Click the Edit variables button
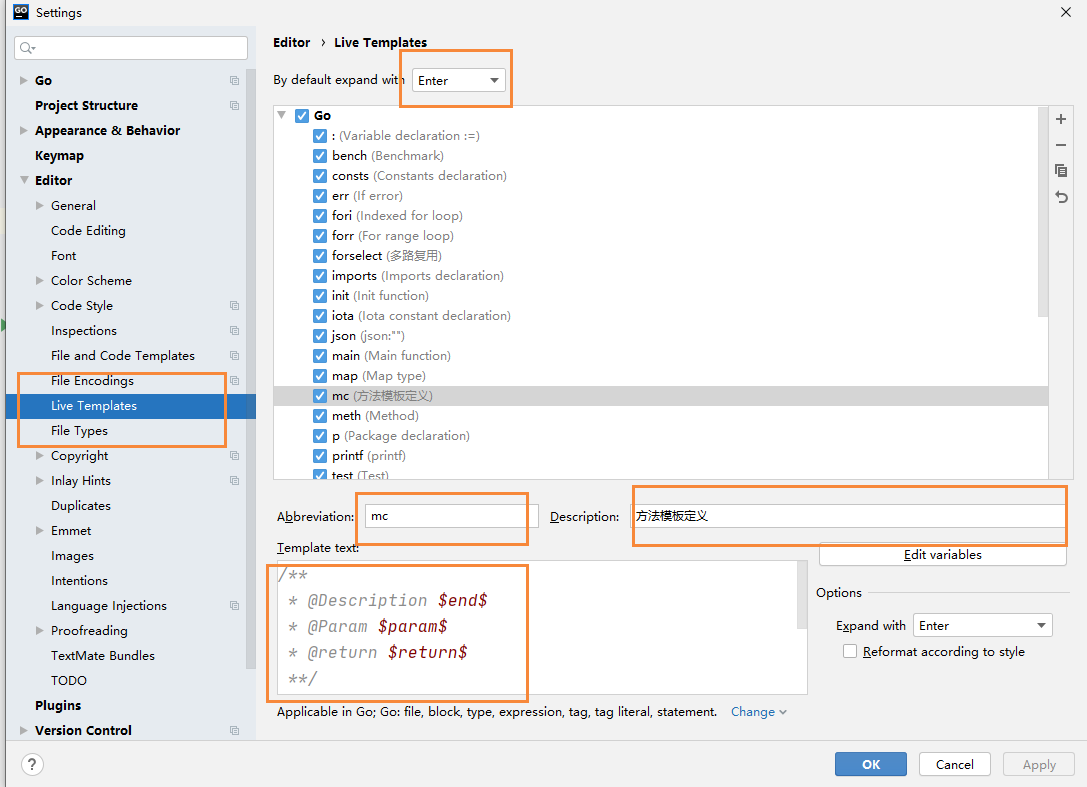The width and height of the screenshot is (1087, 787). coord(942,555)
